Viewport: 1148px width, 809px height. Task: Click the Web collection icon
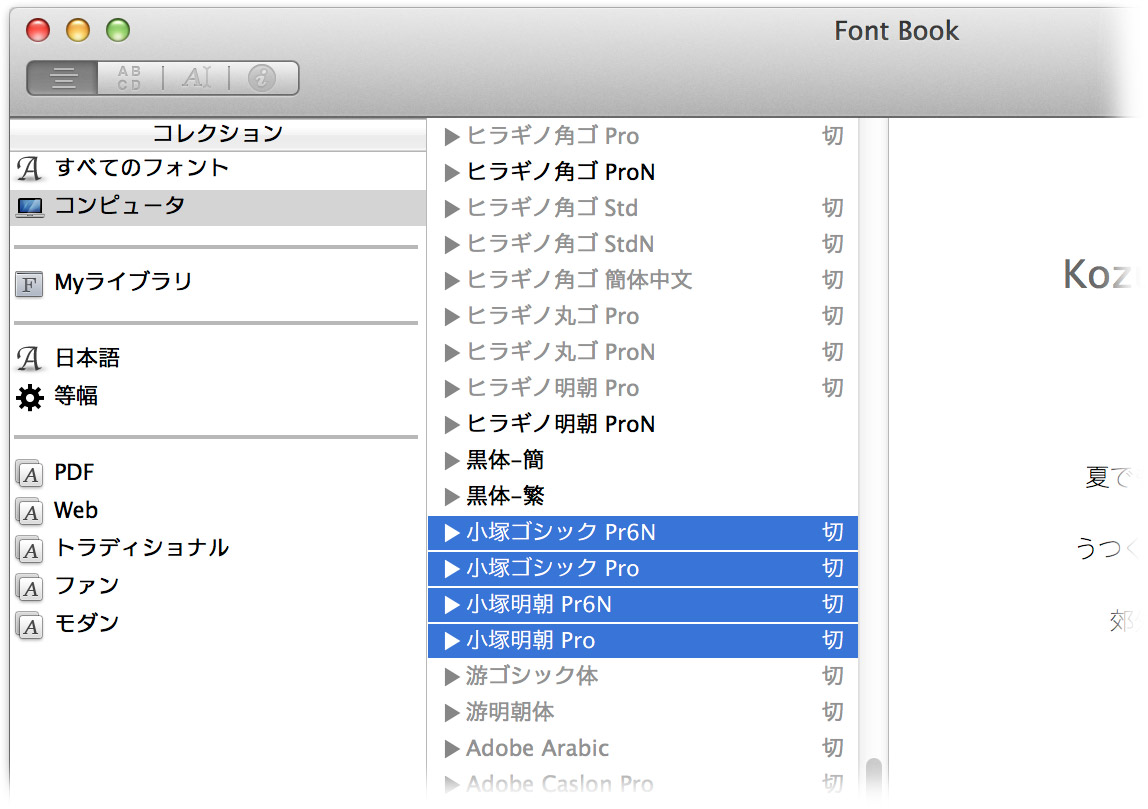click(x=29, y=512)
